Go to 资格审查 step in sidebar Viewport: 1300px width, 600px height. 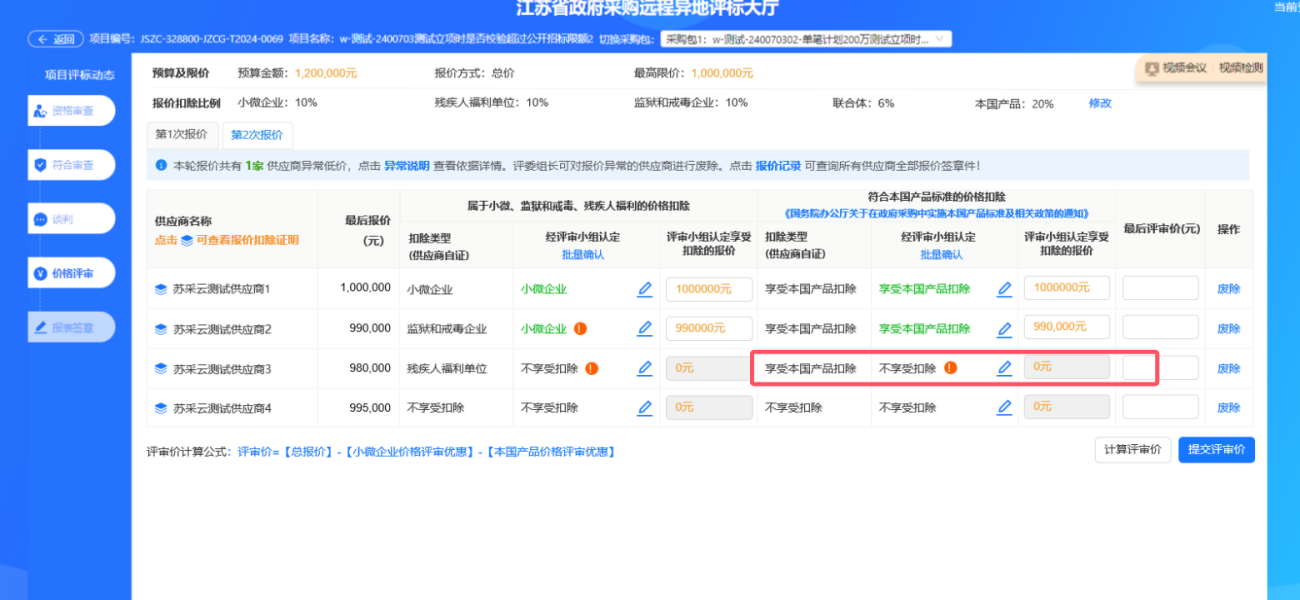click(71, 111)
